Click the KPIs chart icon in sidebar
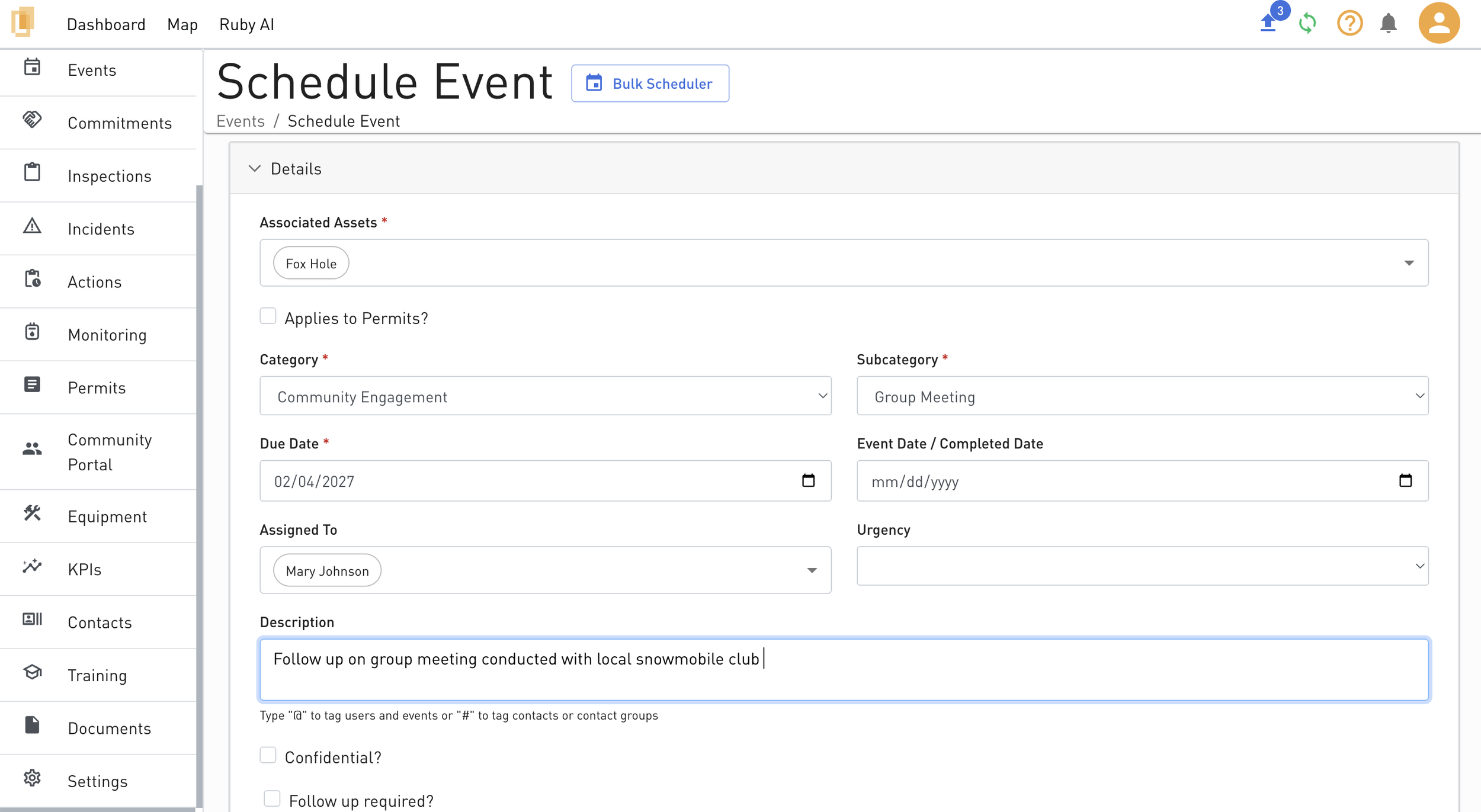1481x812 pixels. coord(32,567)
